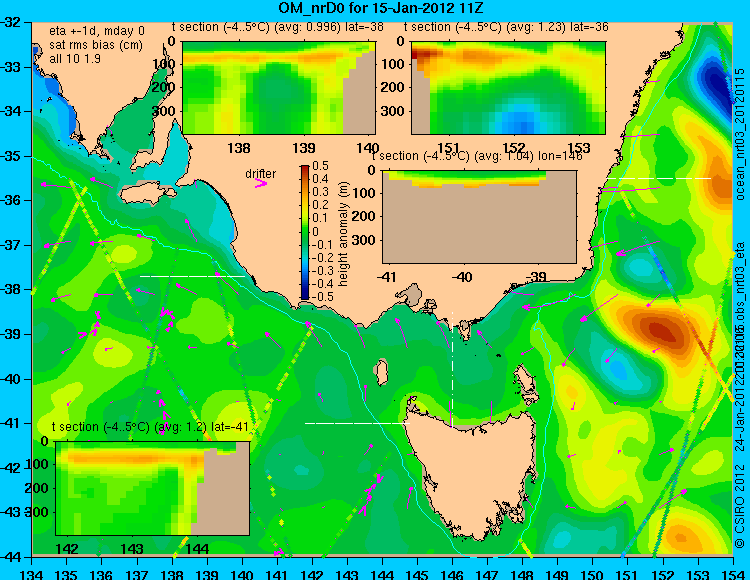The width and height of the screenshot is (750, 580).
Task: Click the '-32' latitude axis label
Action: pos(12,22)
